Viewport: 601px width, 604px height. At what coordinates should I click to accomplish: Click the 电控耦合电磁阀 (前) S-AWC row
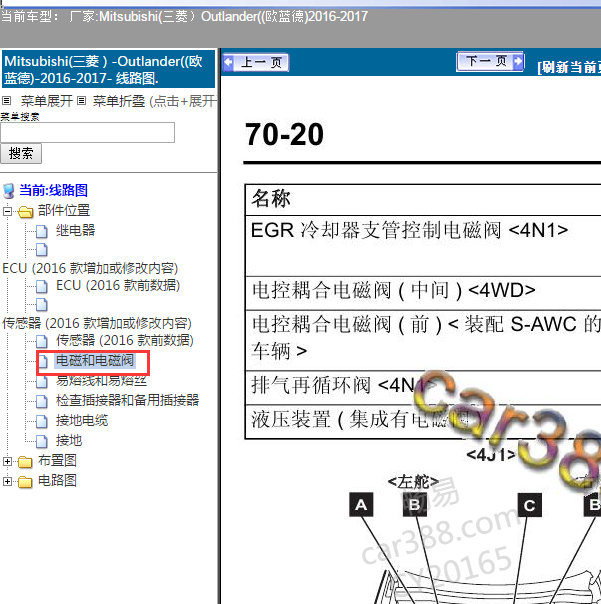tap(423, 341)
